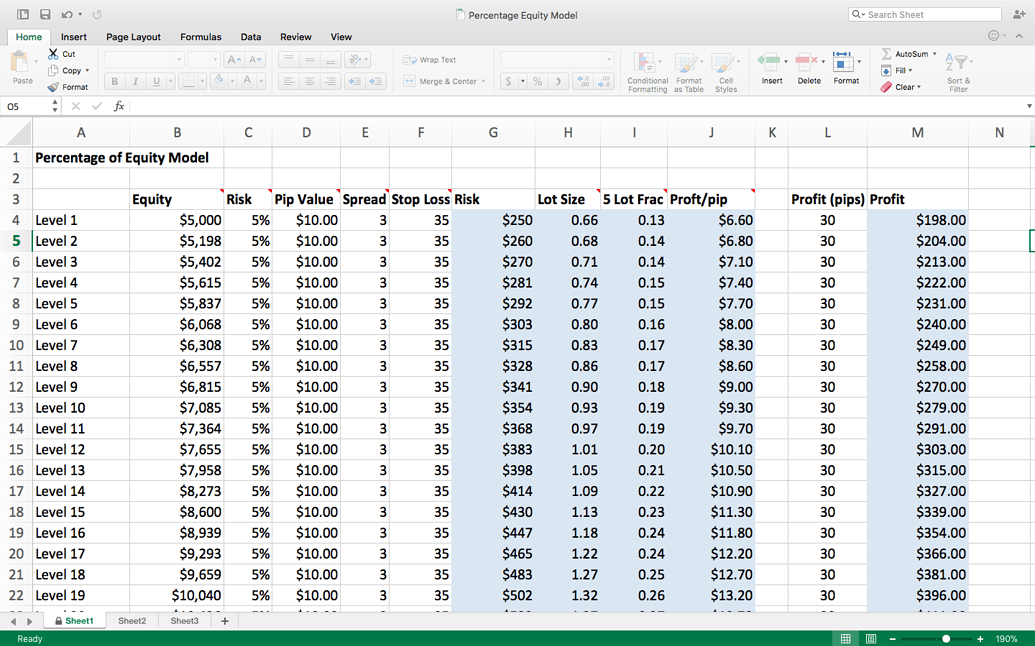Image resolution: width=1035 pixels, height=646 pixels.
Task: Select the Cut scissors icon
Action: (54, 54)
